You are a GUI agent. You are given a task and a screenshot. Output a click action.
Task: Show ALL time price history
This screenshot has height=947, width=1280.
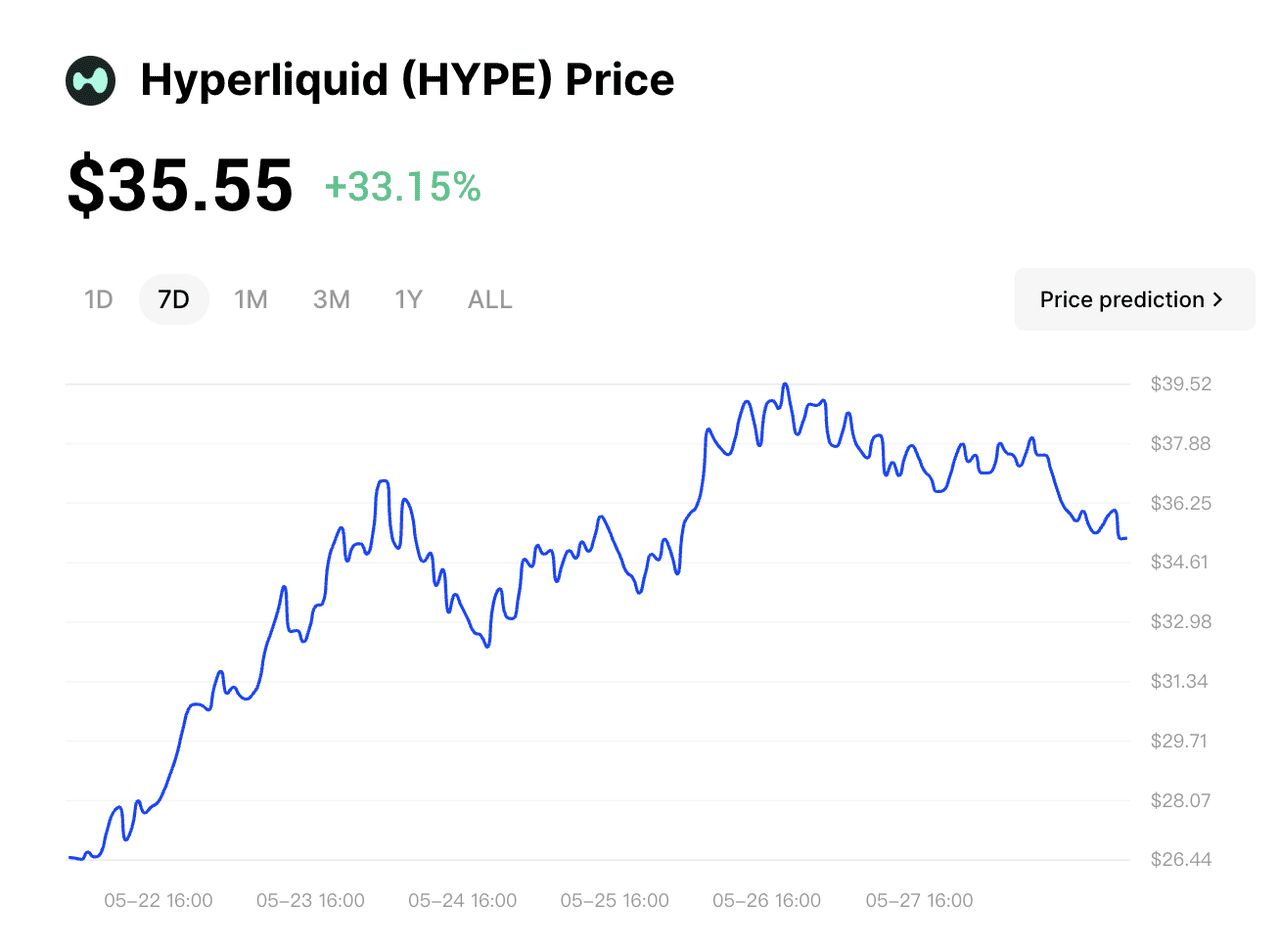tap(490, 299)
